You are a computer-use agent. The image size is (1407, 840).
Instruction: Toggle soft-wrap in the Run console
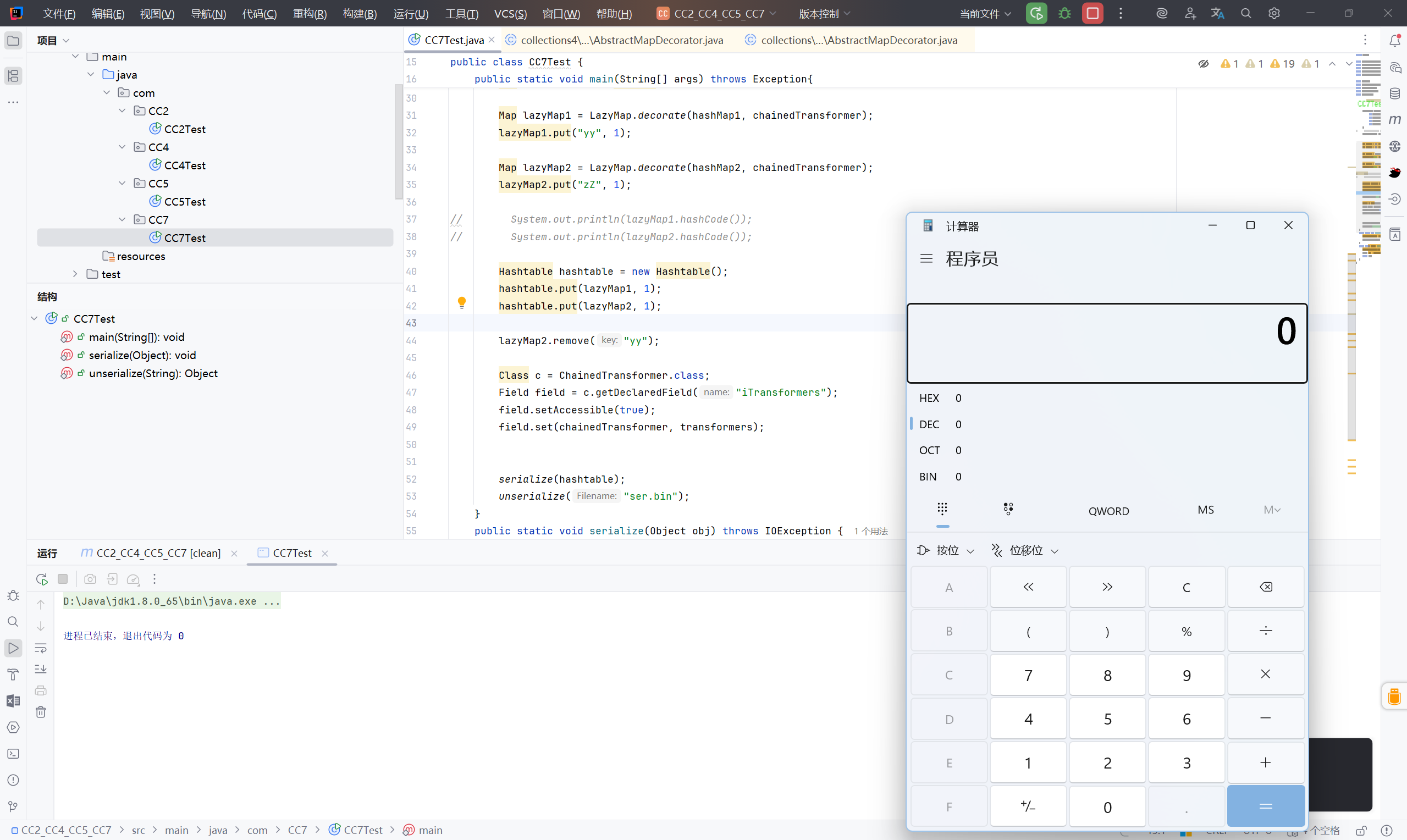click(x=41, y=648)
